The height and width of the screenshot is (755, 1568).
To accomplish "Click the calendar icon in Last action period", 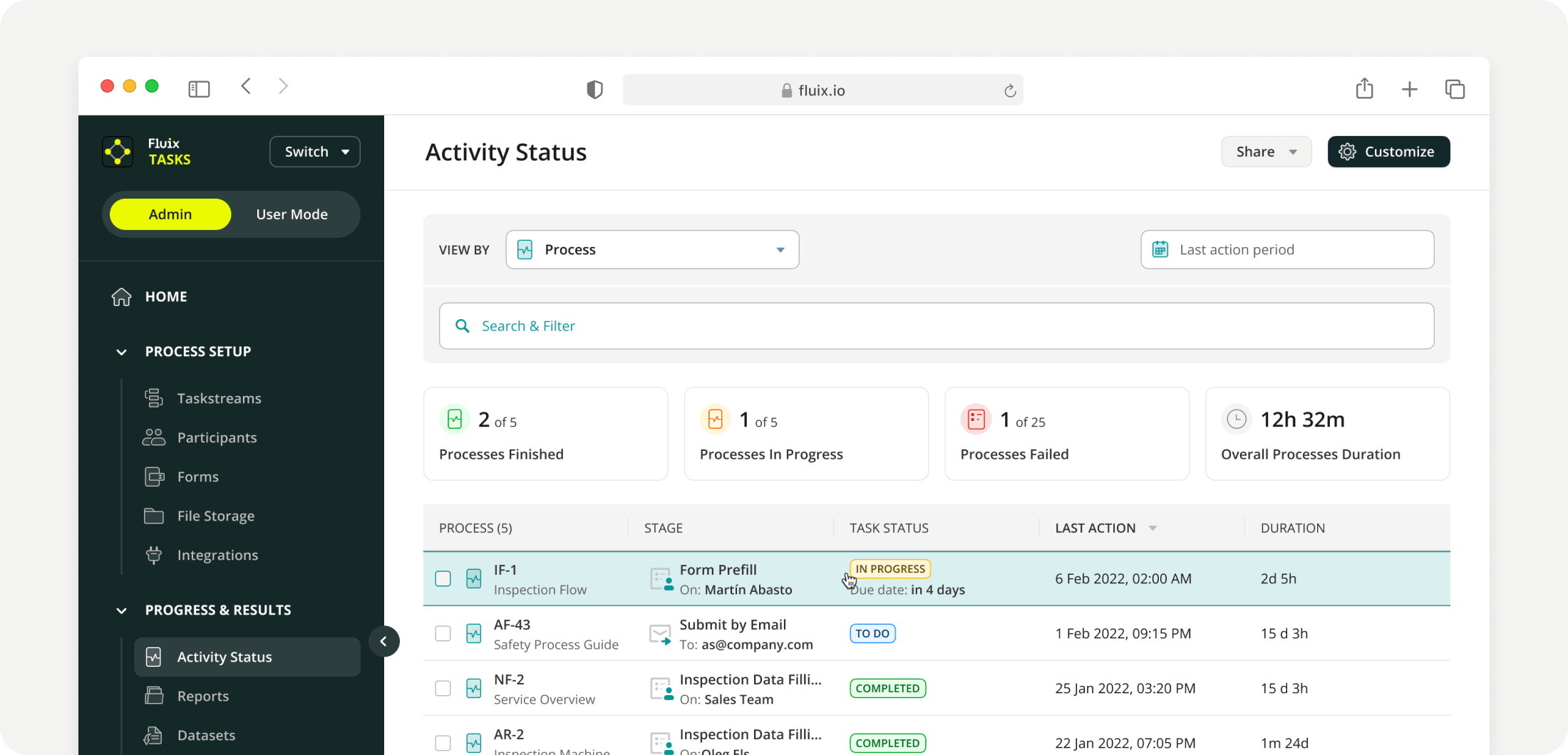I will [1160, 249].
